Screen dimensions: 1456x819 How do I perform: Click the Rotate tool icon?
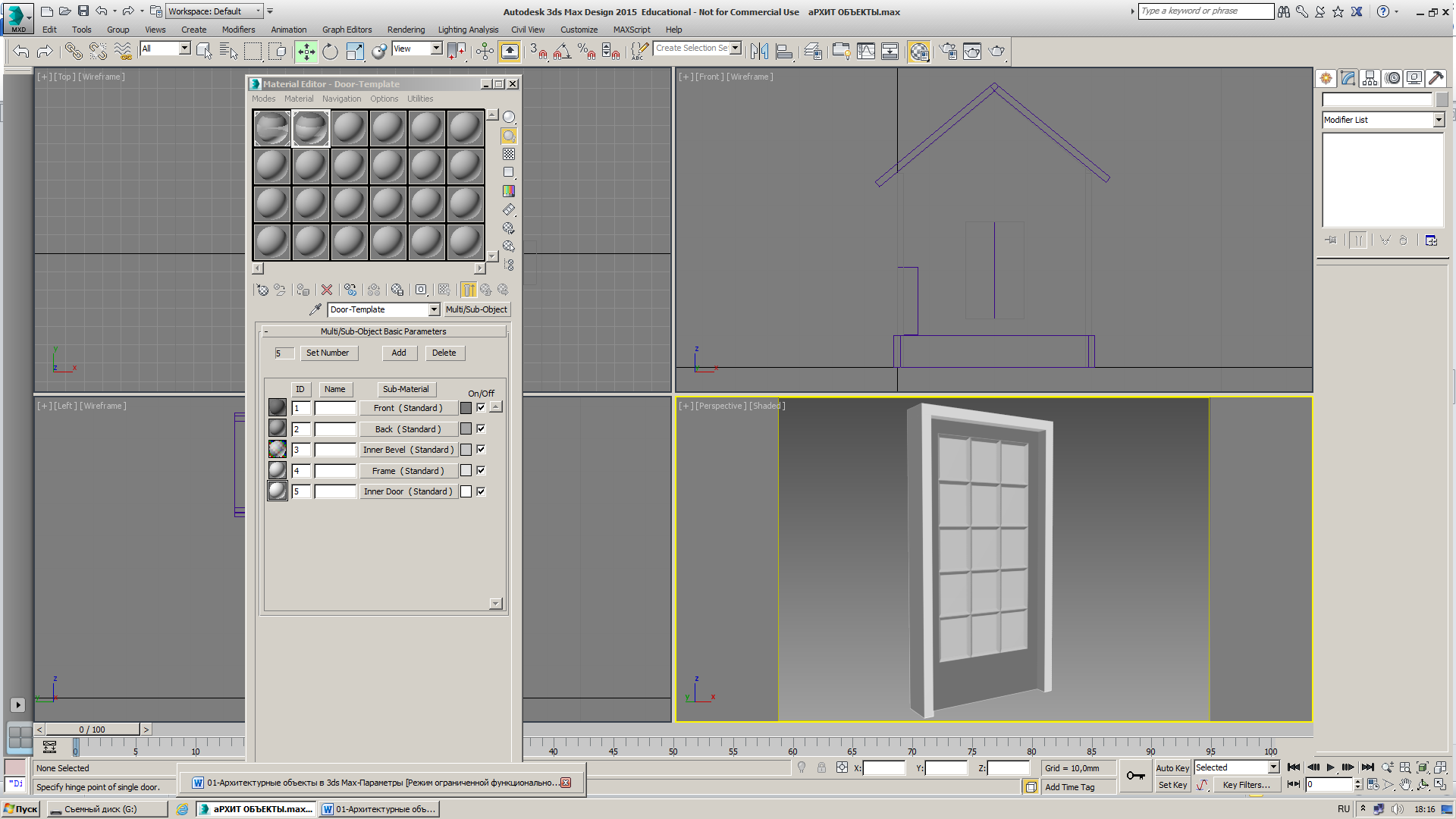click(330, 51)
